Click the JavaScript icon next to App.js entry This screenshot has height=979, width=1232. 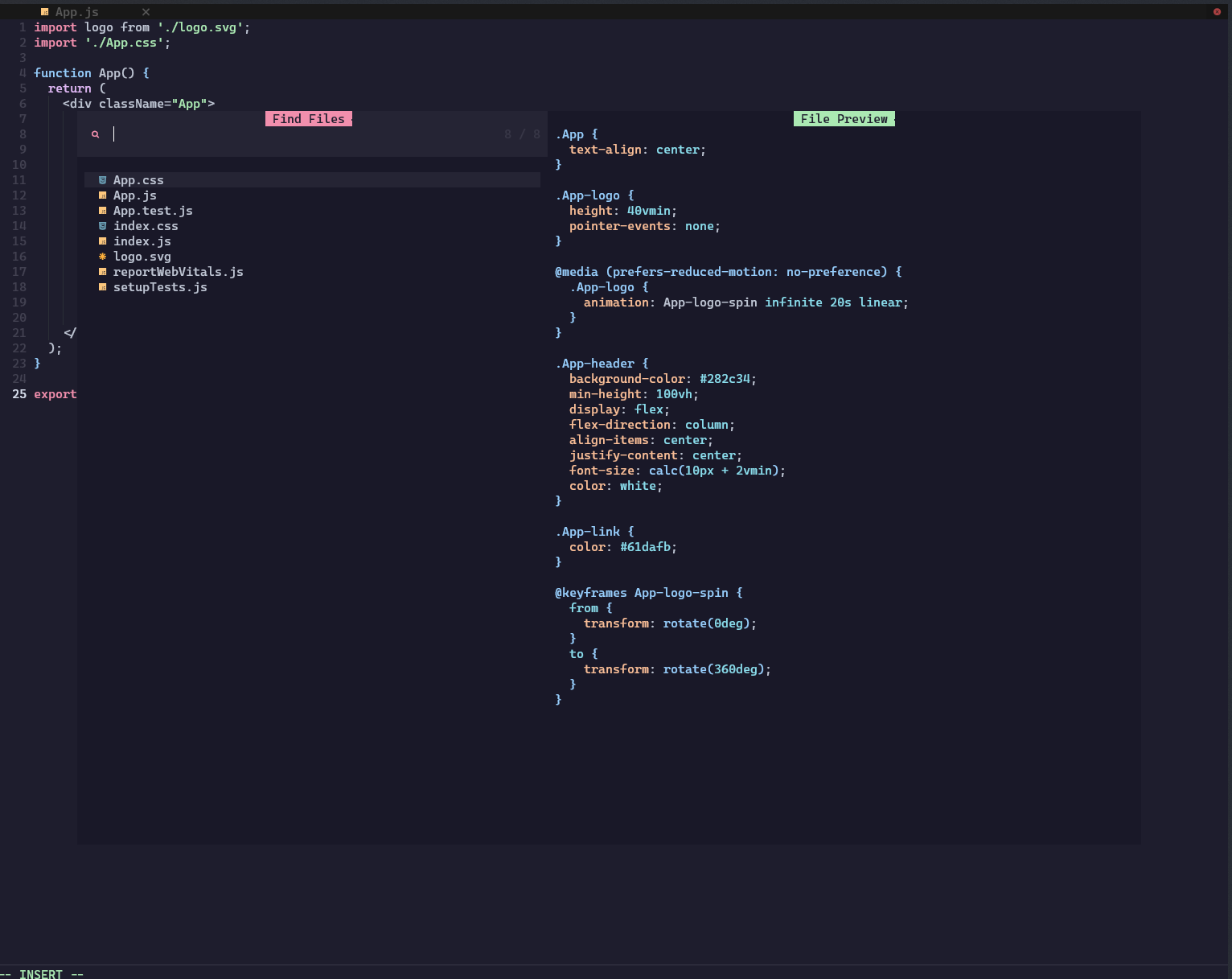[x=102, y=195]
